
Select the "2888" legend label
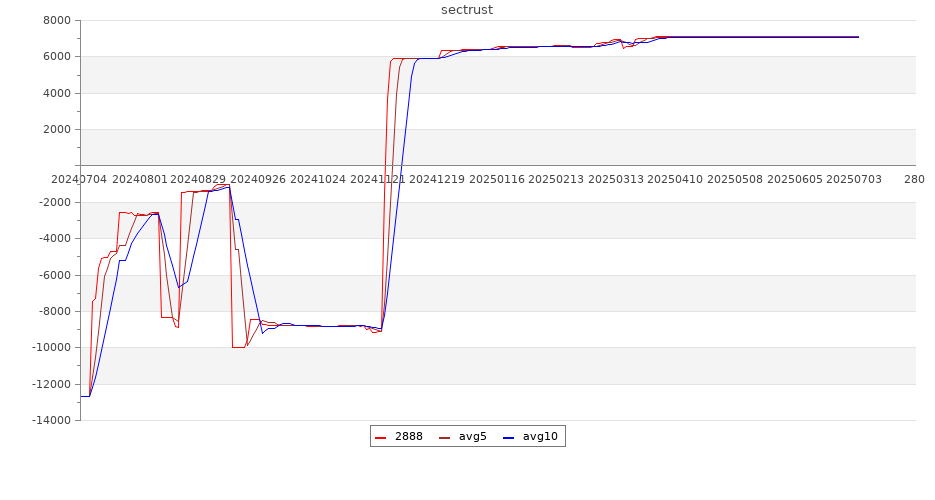point(408,436)
